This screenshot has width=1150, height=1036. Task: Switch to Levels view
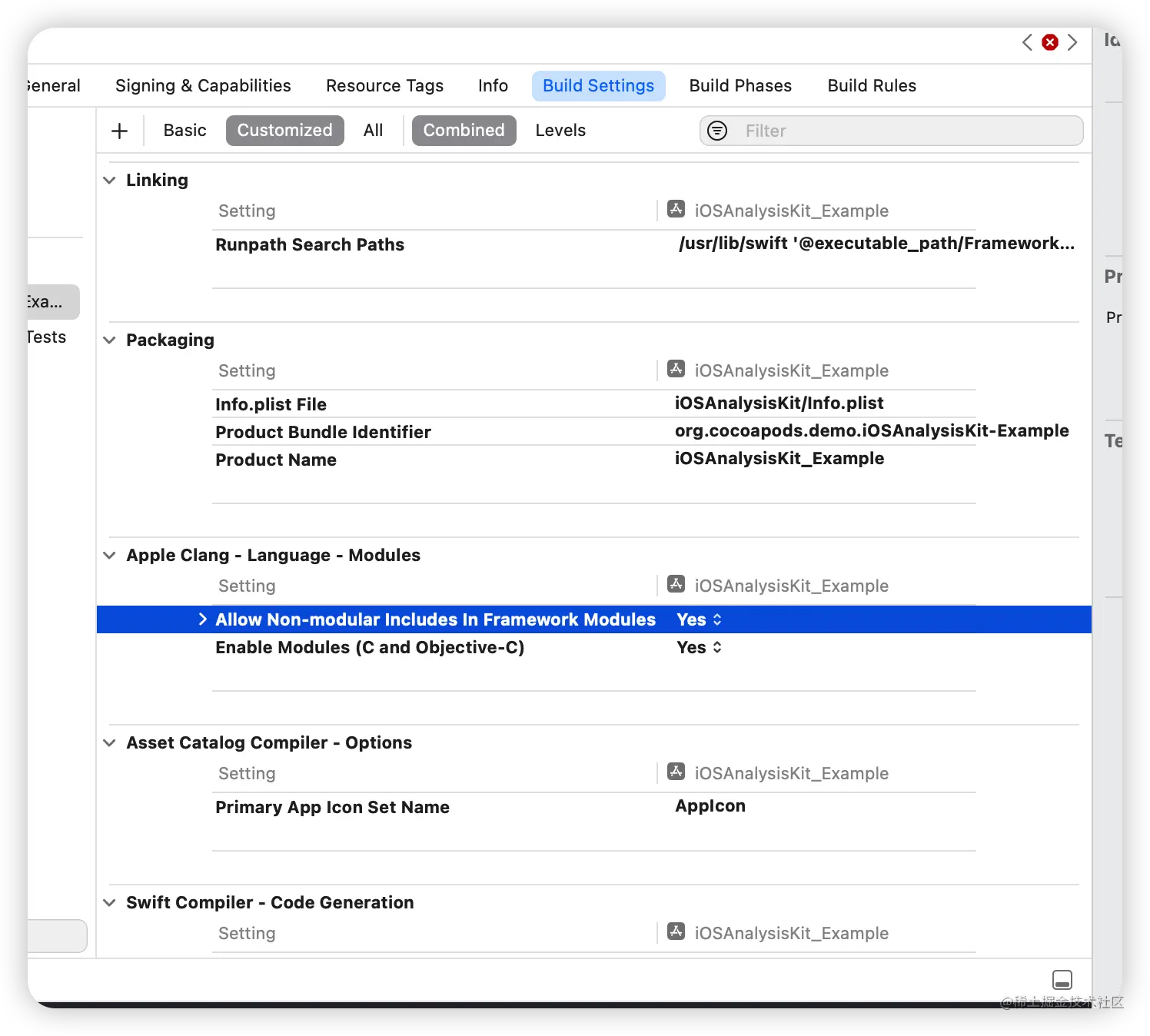560,131
